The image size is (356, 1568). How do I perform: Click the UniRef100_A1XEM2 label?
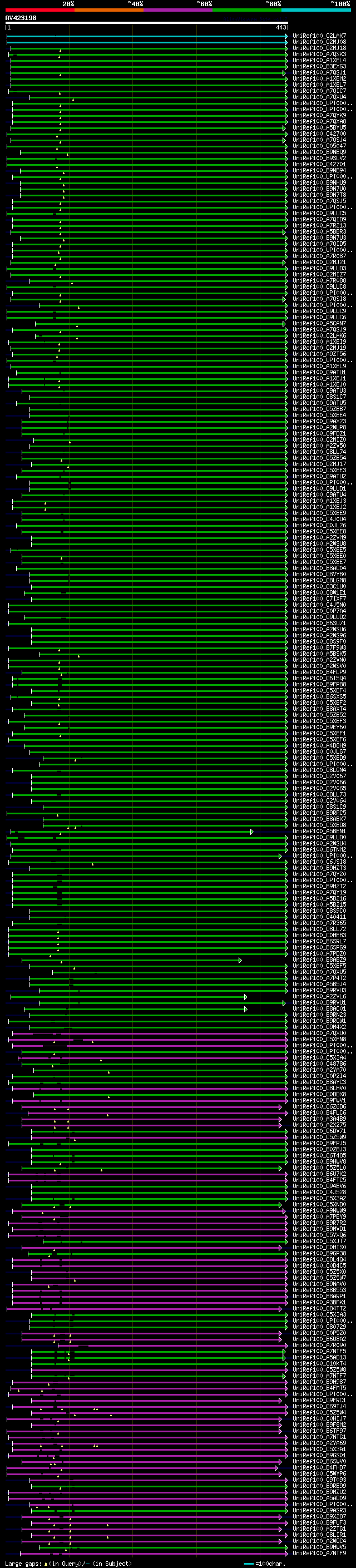tap(319, 78)
